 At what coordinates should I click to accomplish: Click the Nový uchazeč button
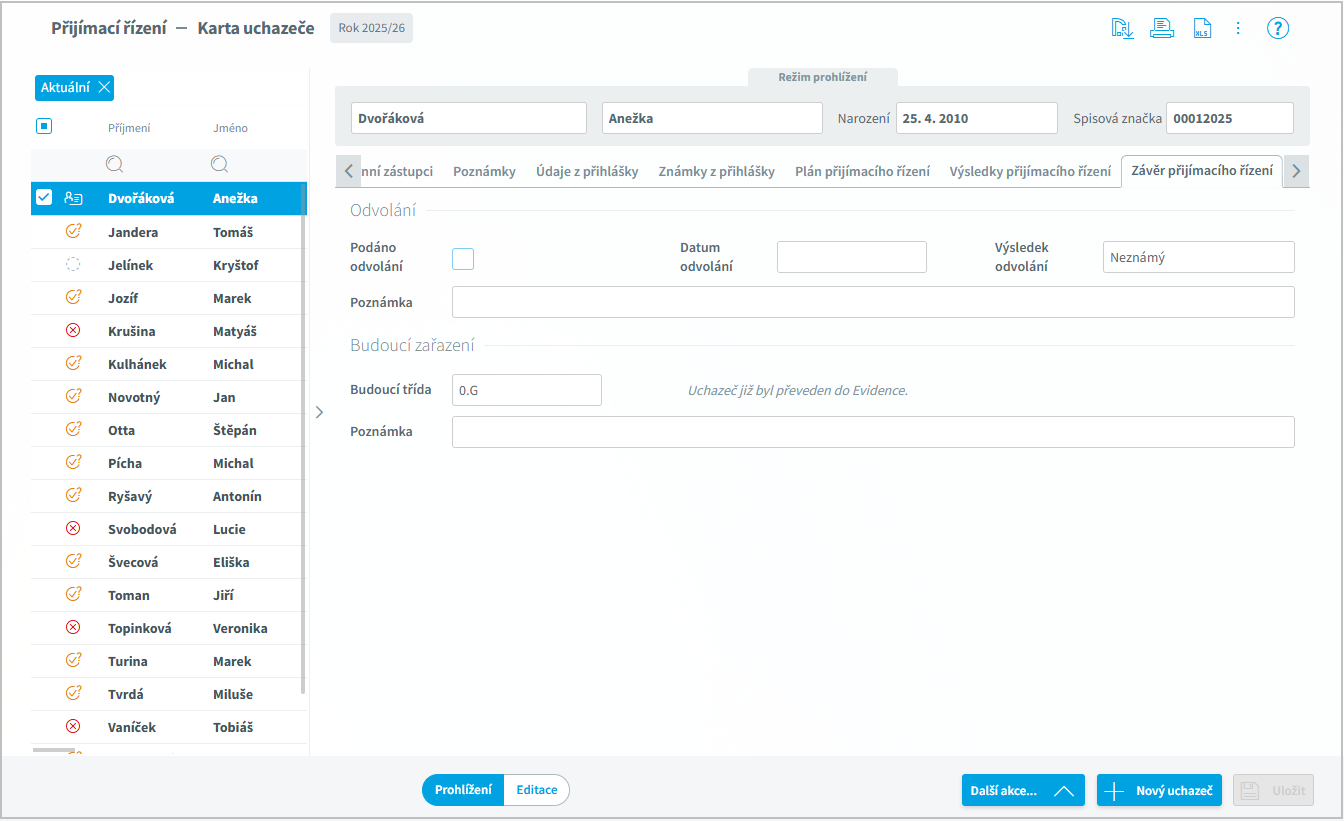(x=1159, y=790)
